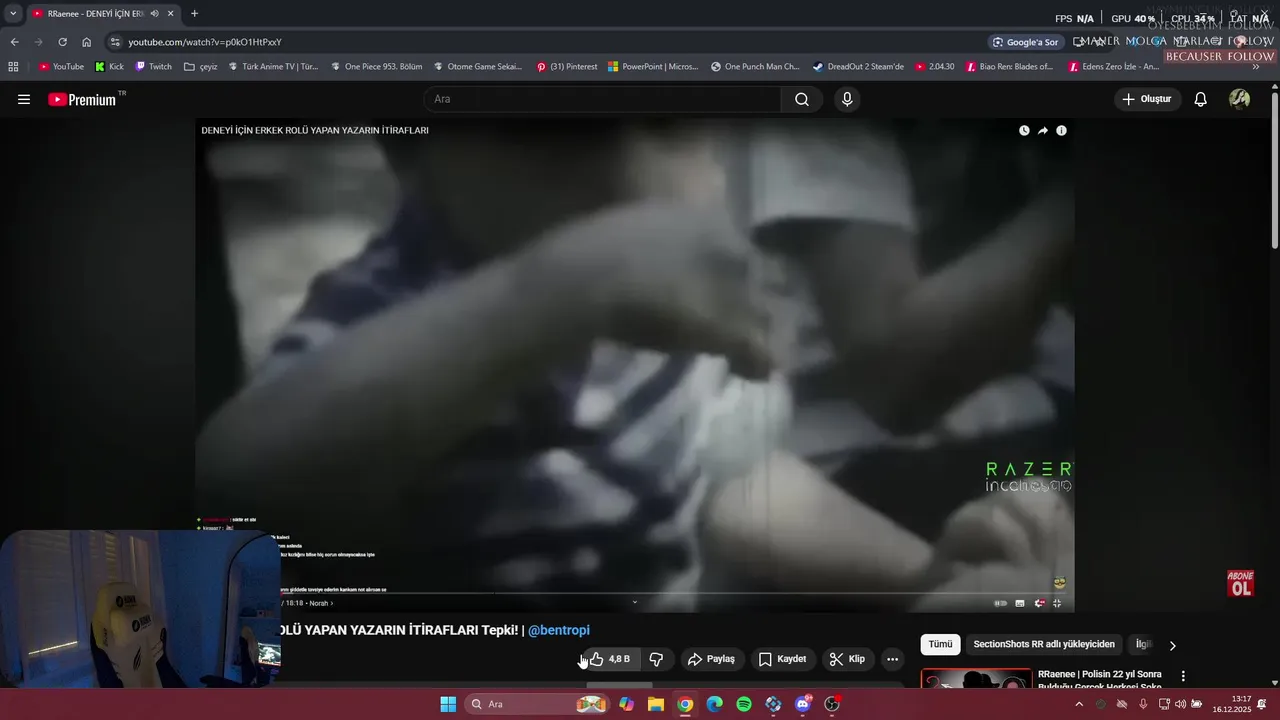Image resolution: width=1280 pixels, height=720 pixels.
Task: Open the (31) Pinterest bookmark
Action: (566, 67)
